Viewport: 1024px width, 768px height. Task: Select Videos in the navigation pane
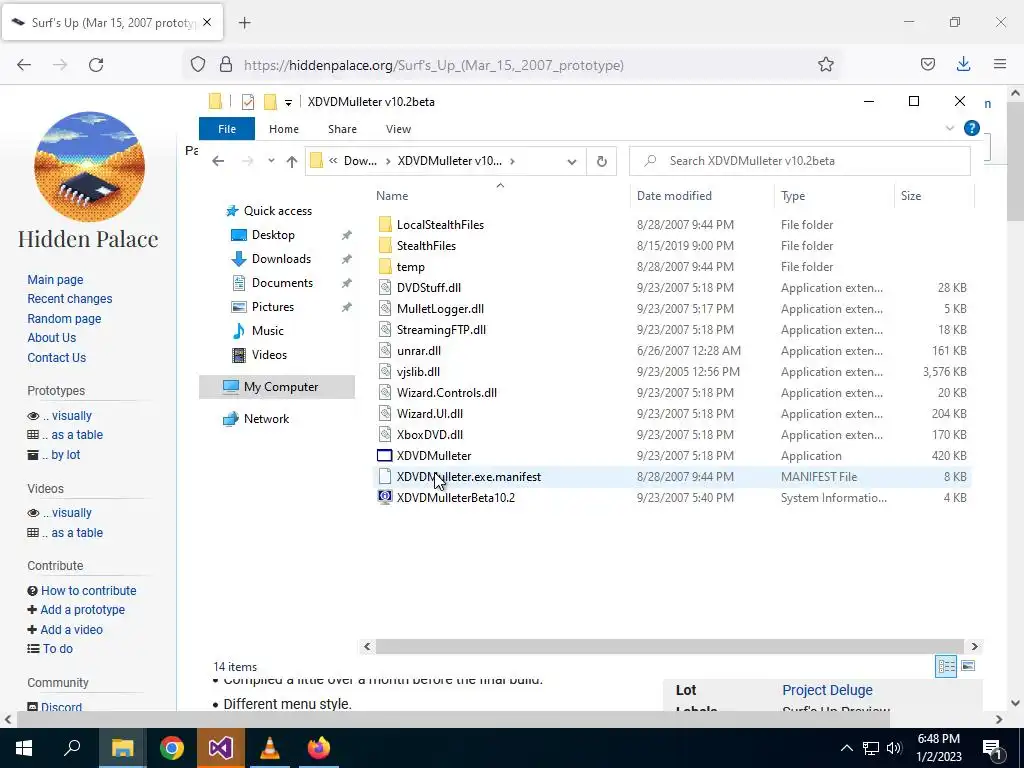click(269, 355)
